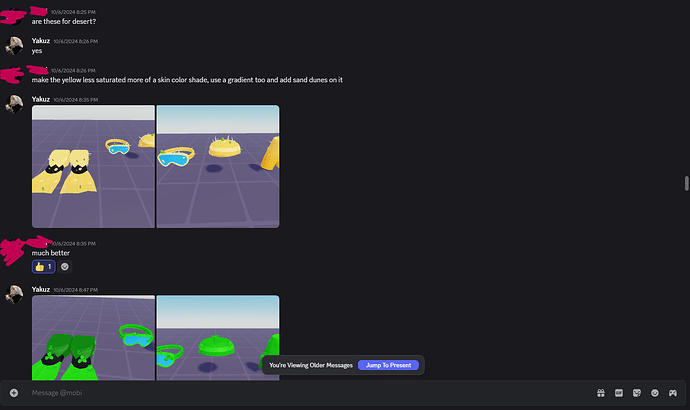
Task: Click Yakuz avatar on the 8:47 PM message
Action: pos(14,294)
